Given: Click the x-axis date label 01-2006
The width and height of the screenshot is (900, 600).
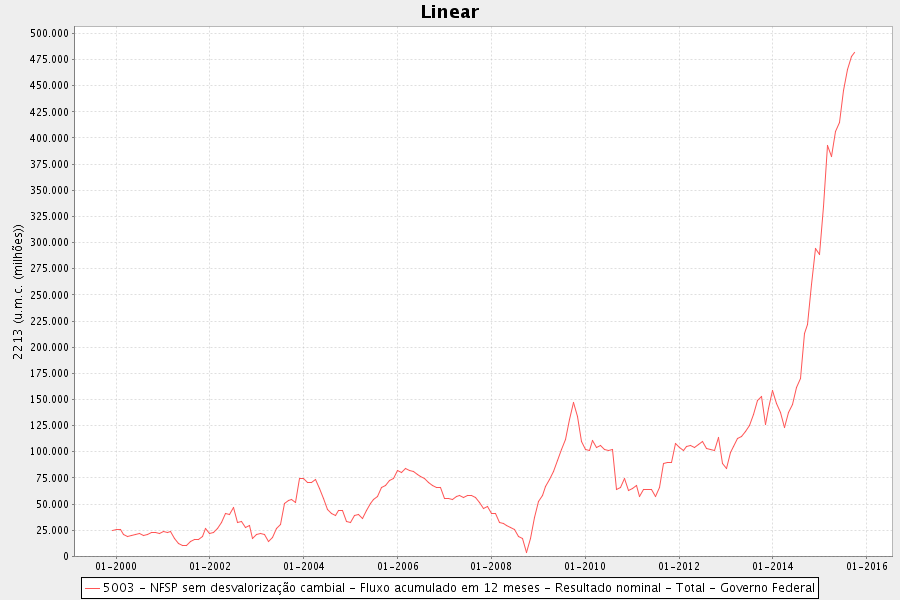Looking at the screenshot, I should 398,567.
